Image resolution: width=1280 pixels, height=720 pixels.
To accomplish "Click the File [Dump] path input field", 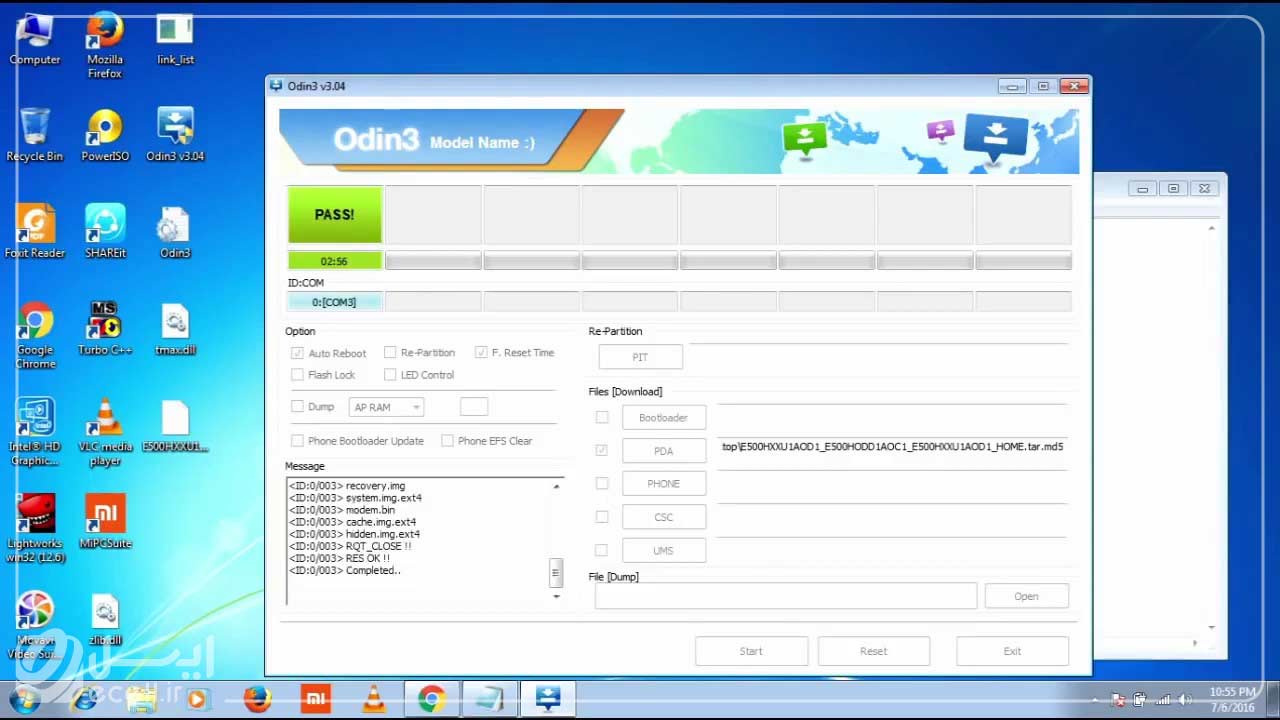I will pyautogui.click(x=785, y=596).
